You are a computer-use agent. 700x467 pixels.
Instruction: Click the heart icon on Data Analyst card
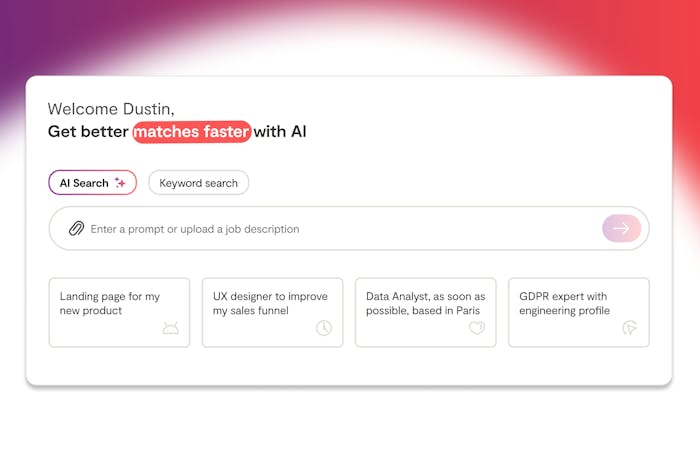[x=477, y=328]
